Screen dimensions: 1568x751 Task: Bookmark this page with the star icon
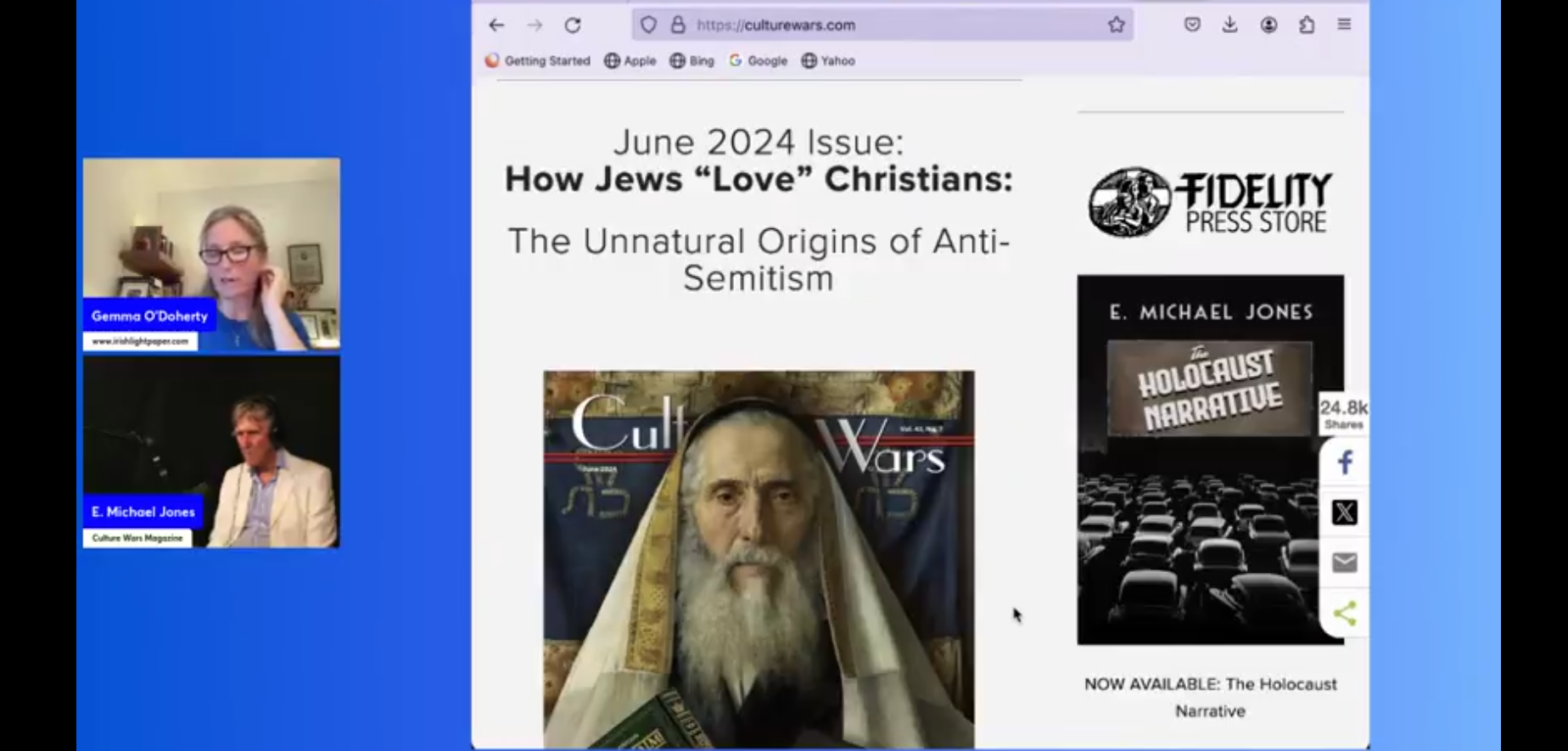click(x=1117, y=25)
